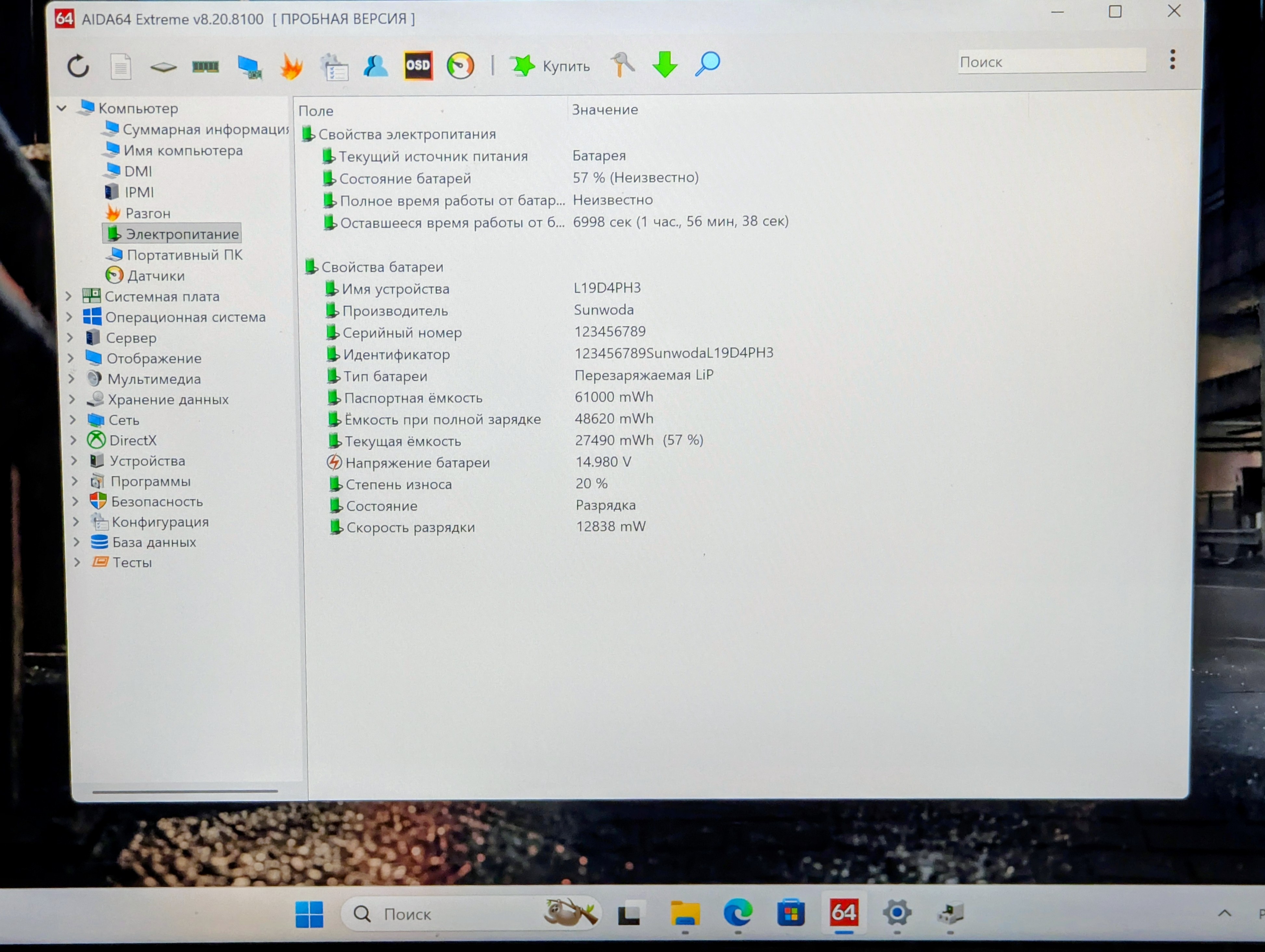The width and height of the screenshot is (1265, 952).
Task: Select the Степень износа row
Action: pos(469,484)
